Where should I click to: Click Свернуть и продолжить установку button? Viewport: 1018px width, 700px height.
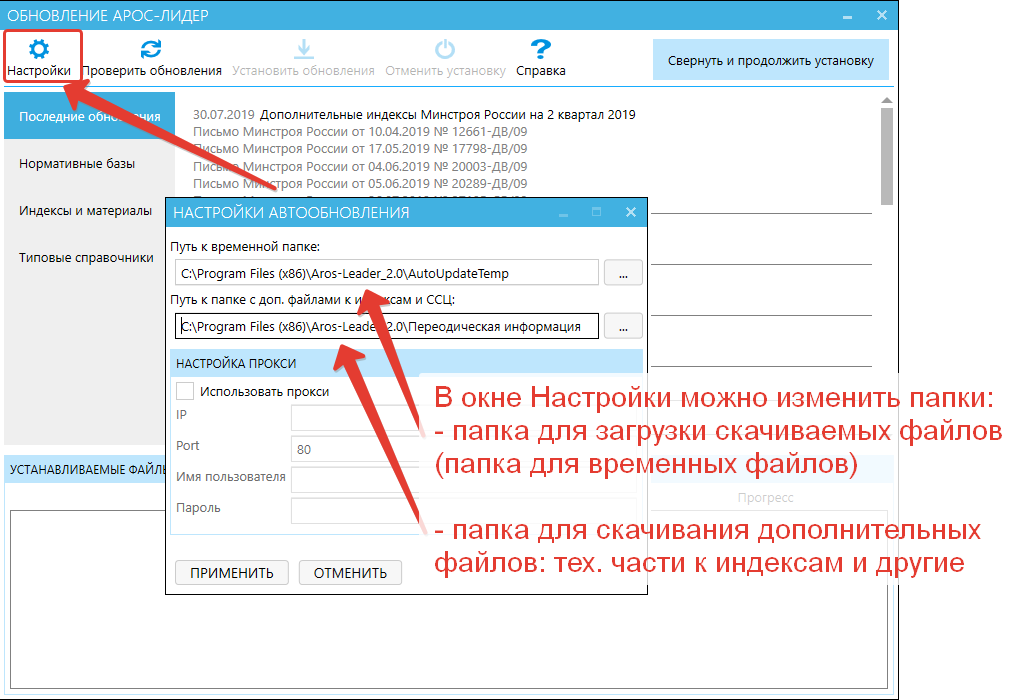click(x=771, y=60)
